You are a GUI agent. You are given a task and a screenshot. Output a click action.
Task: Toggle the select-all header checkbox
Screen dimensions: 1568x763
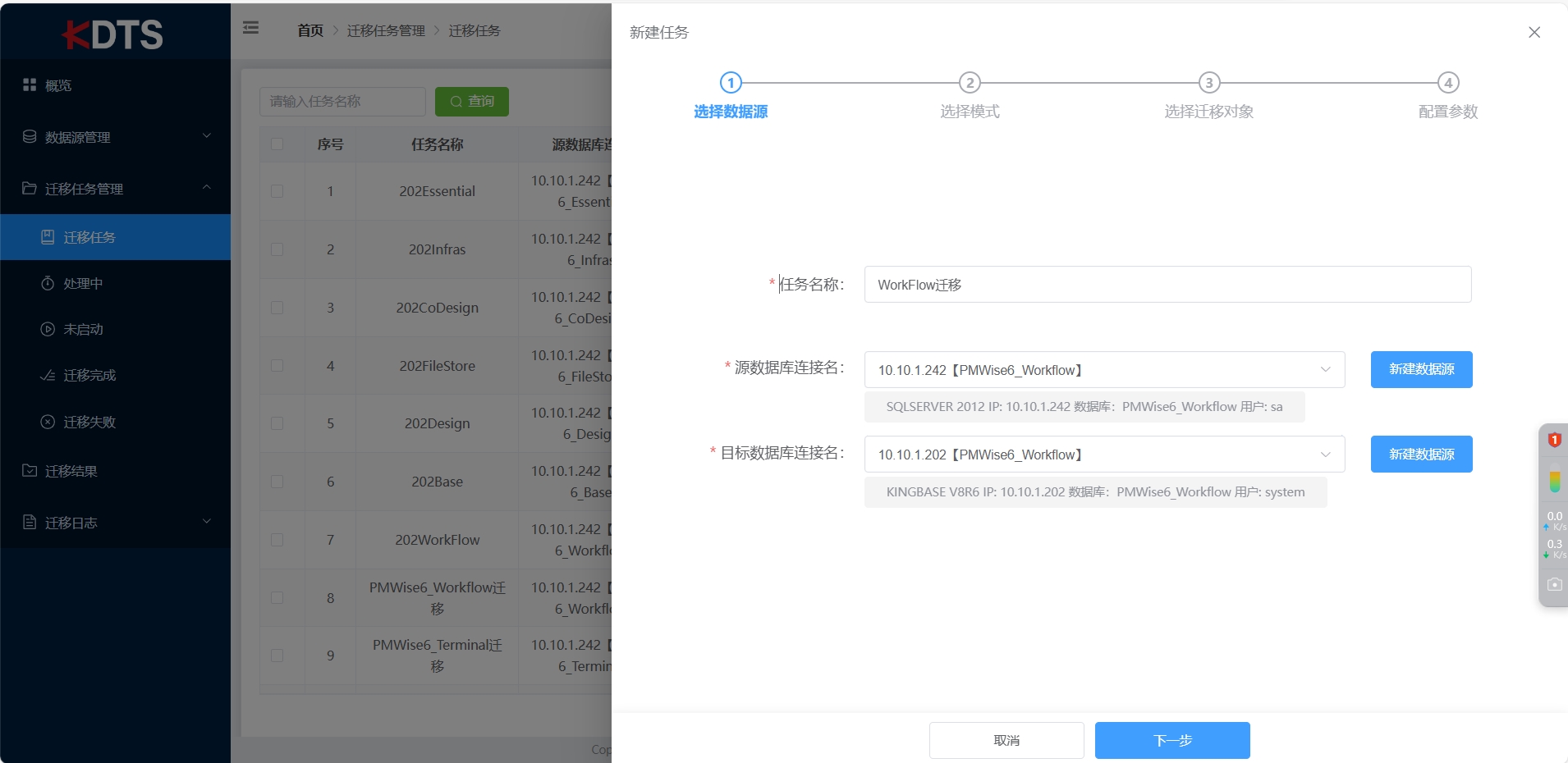pos(277,144)
